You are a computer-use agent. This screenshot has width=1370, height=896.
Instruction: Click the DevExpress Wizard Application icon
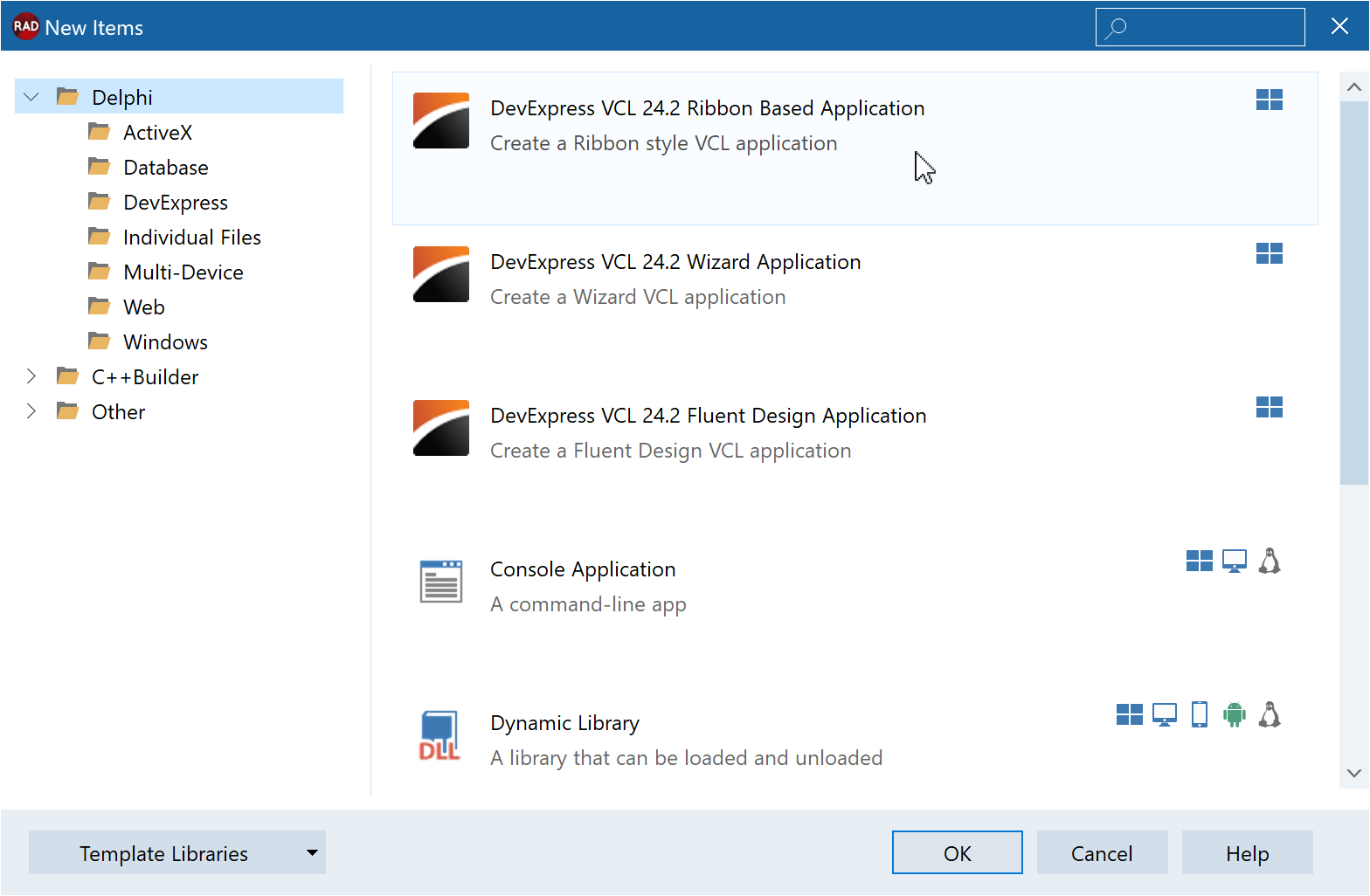pyautogui.click(x=440, y=274)
